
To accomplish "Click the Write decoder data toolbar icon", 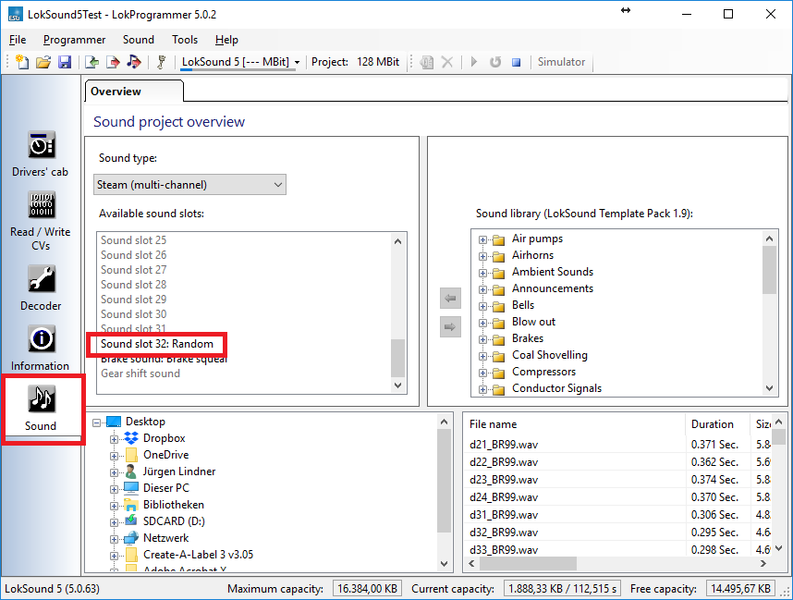I will tap(113, 62).
